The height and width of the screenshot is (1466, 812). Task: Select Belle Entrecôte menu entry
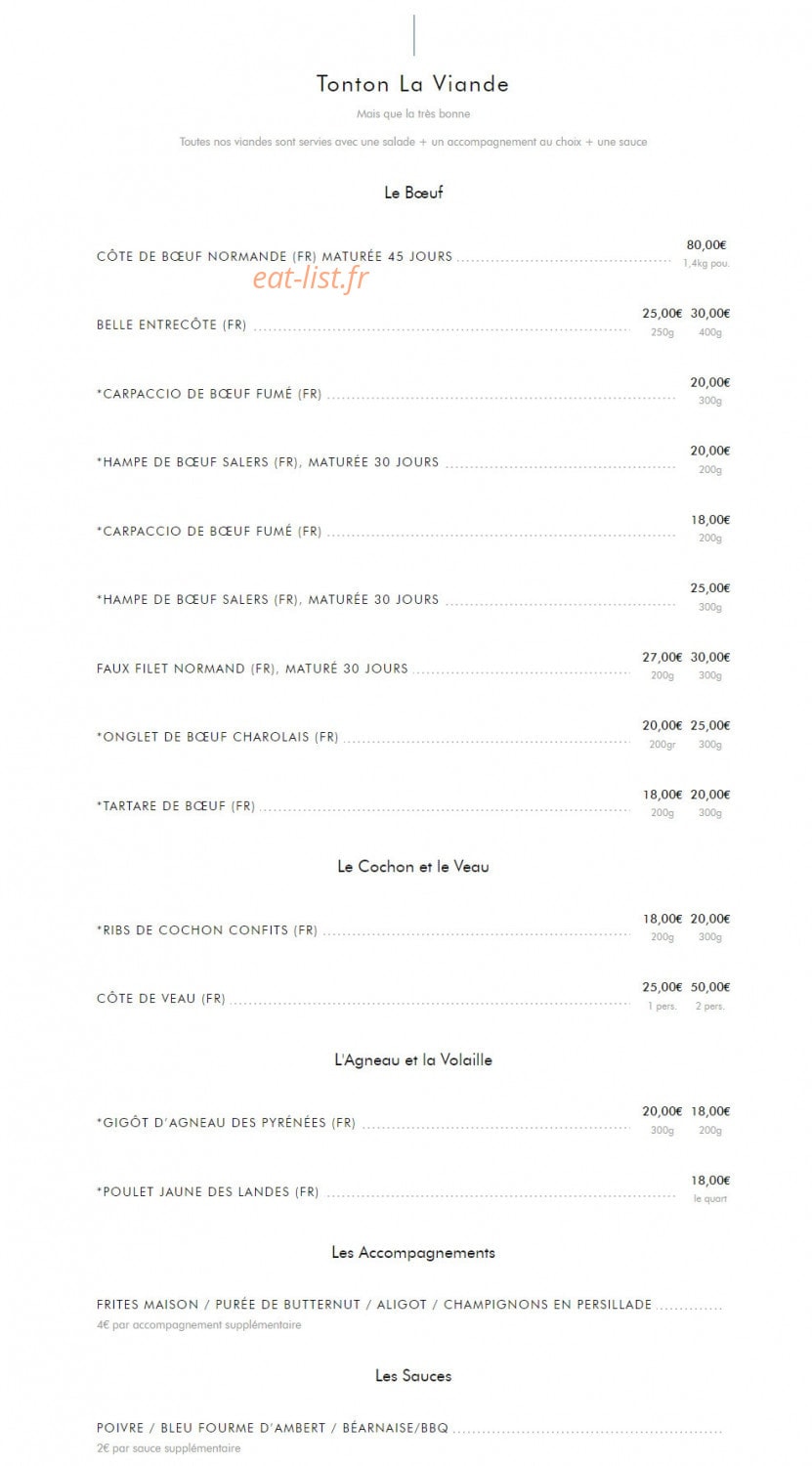click(171, 325)
